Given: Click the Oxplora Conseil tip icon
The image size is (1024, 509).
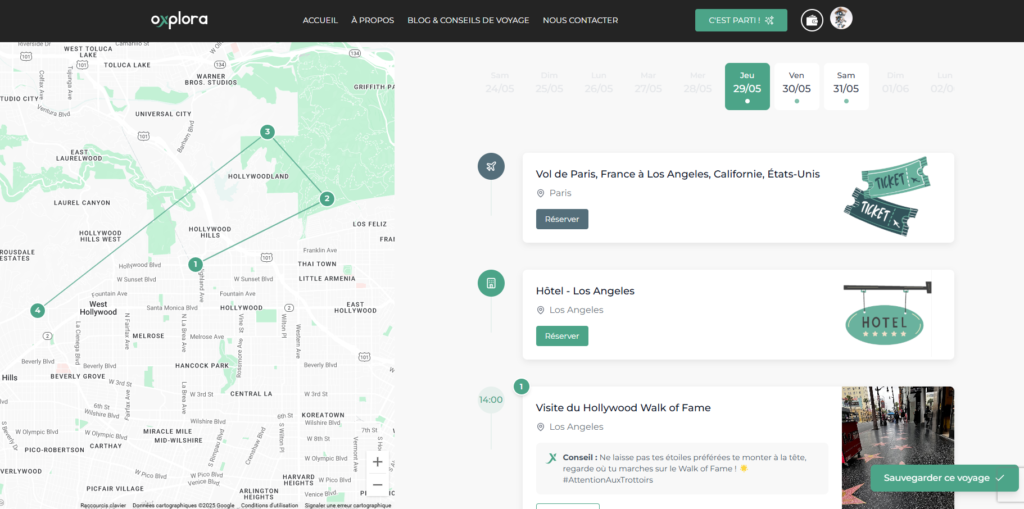Looking at the screenshot, I should [x=552, y=459].
